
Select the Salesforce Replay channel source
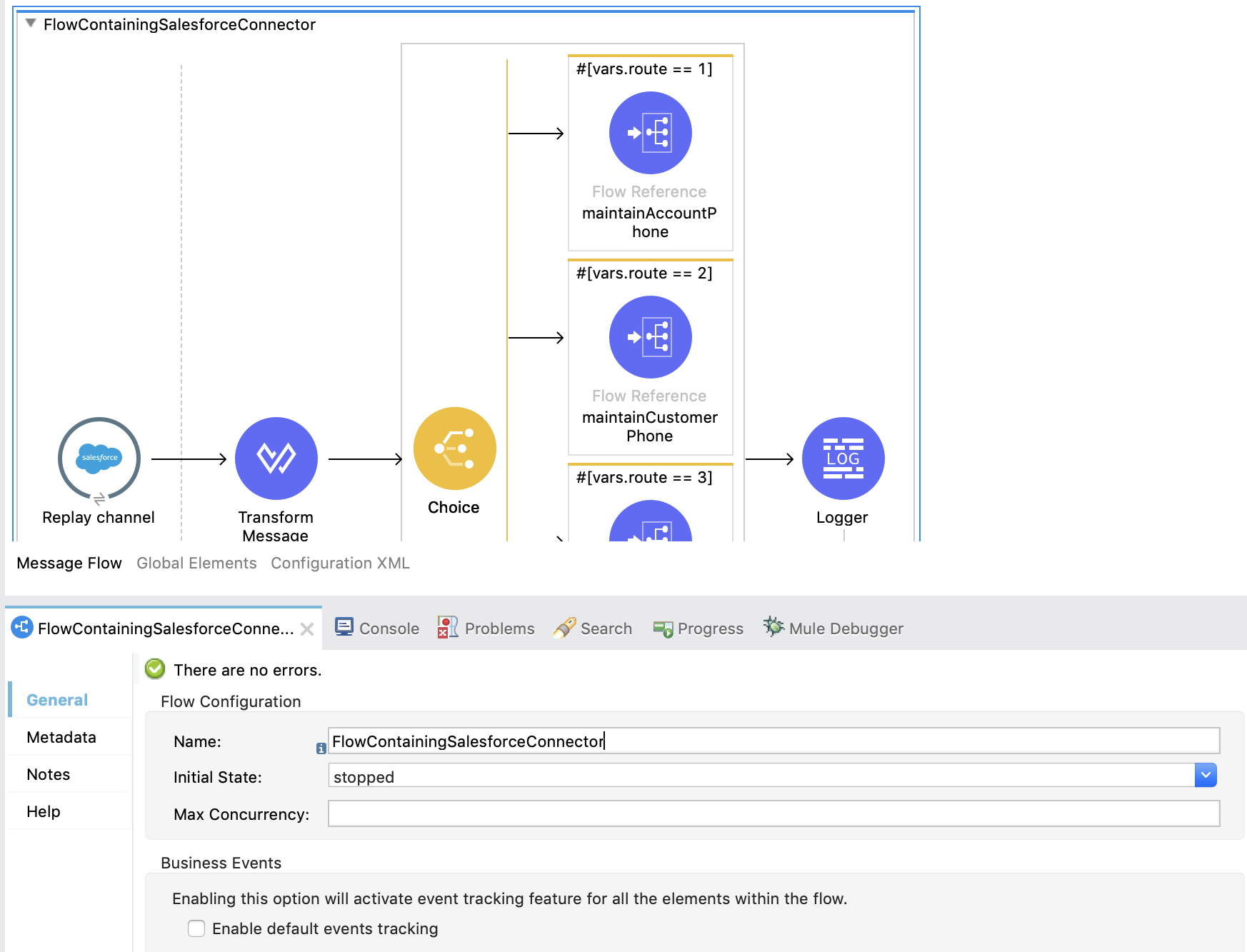tap(99, 458)
